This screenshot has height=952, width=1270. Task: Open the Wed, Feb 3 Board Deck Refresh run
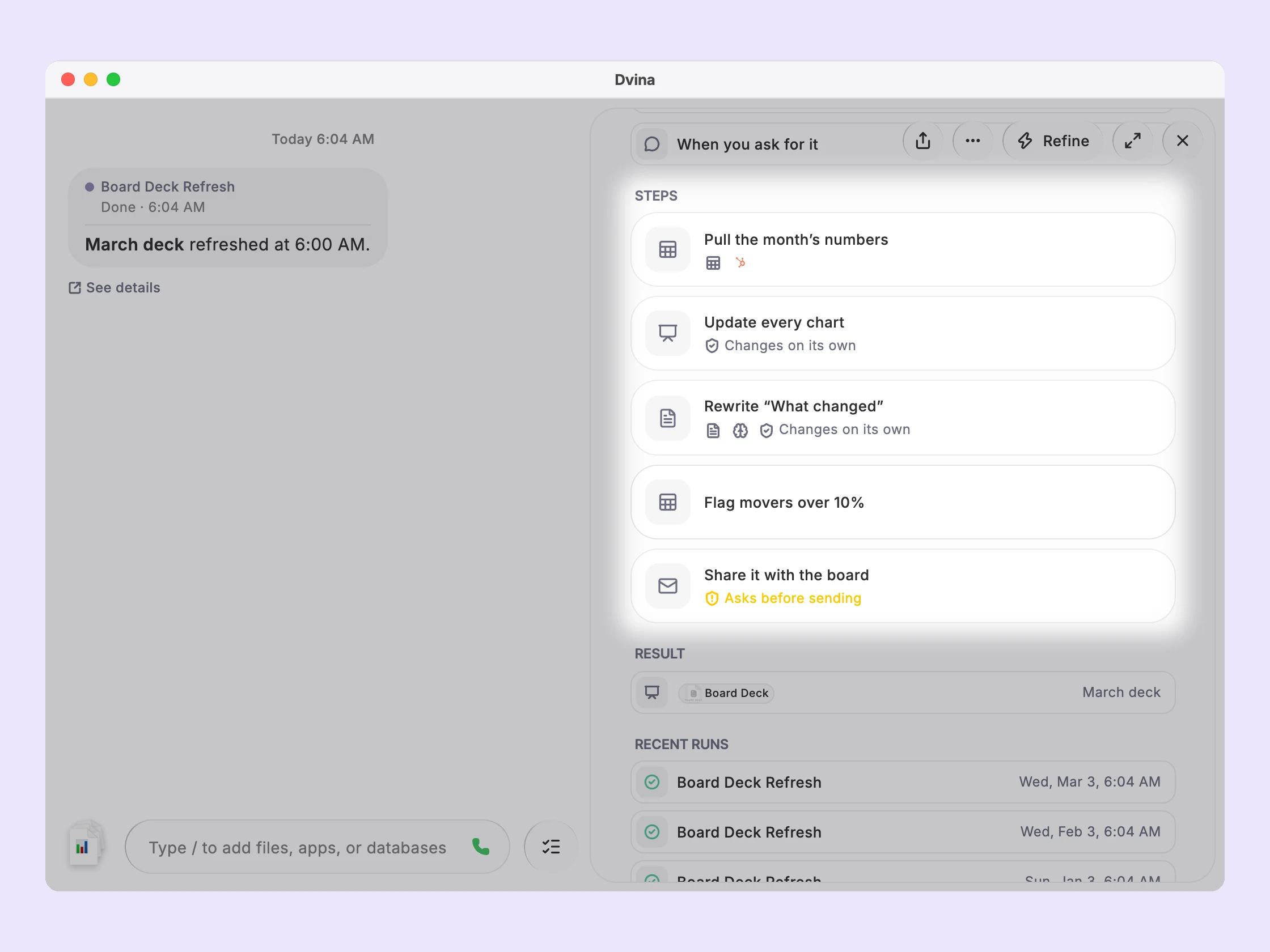903,832
